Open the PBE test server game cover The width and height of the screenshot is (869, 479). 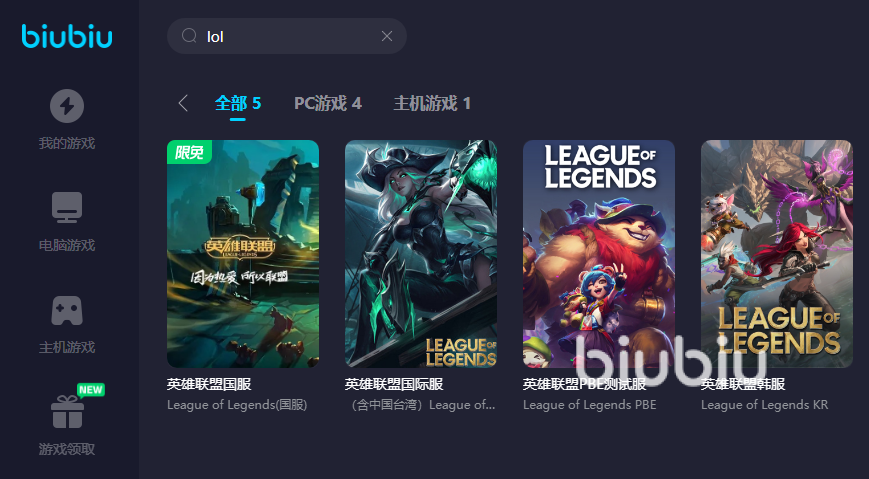pos(599,254)
